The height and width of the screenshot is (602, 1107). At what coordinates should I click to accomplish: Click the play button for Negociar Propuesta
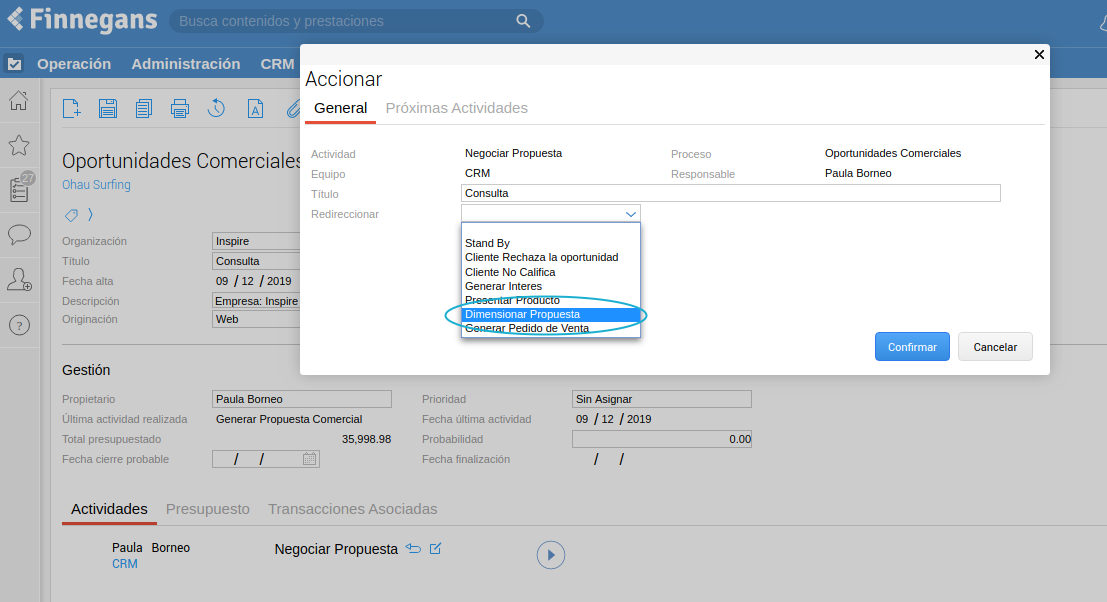click(x=551, y=555)
